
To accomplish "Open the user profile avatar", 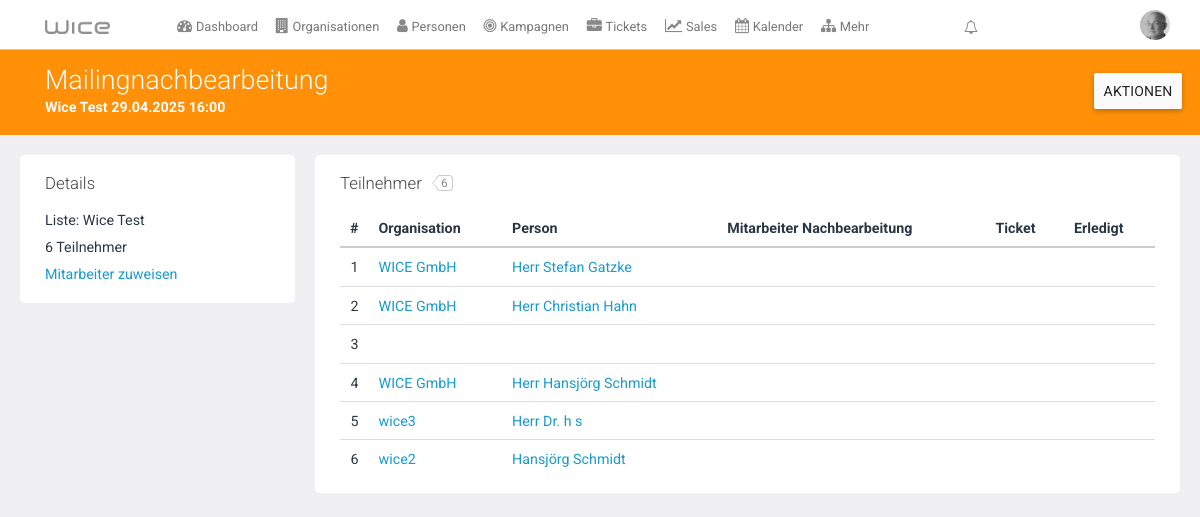I will [1155, 25].
